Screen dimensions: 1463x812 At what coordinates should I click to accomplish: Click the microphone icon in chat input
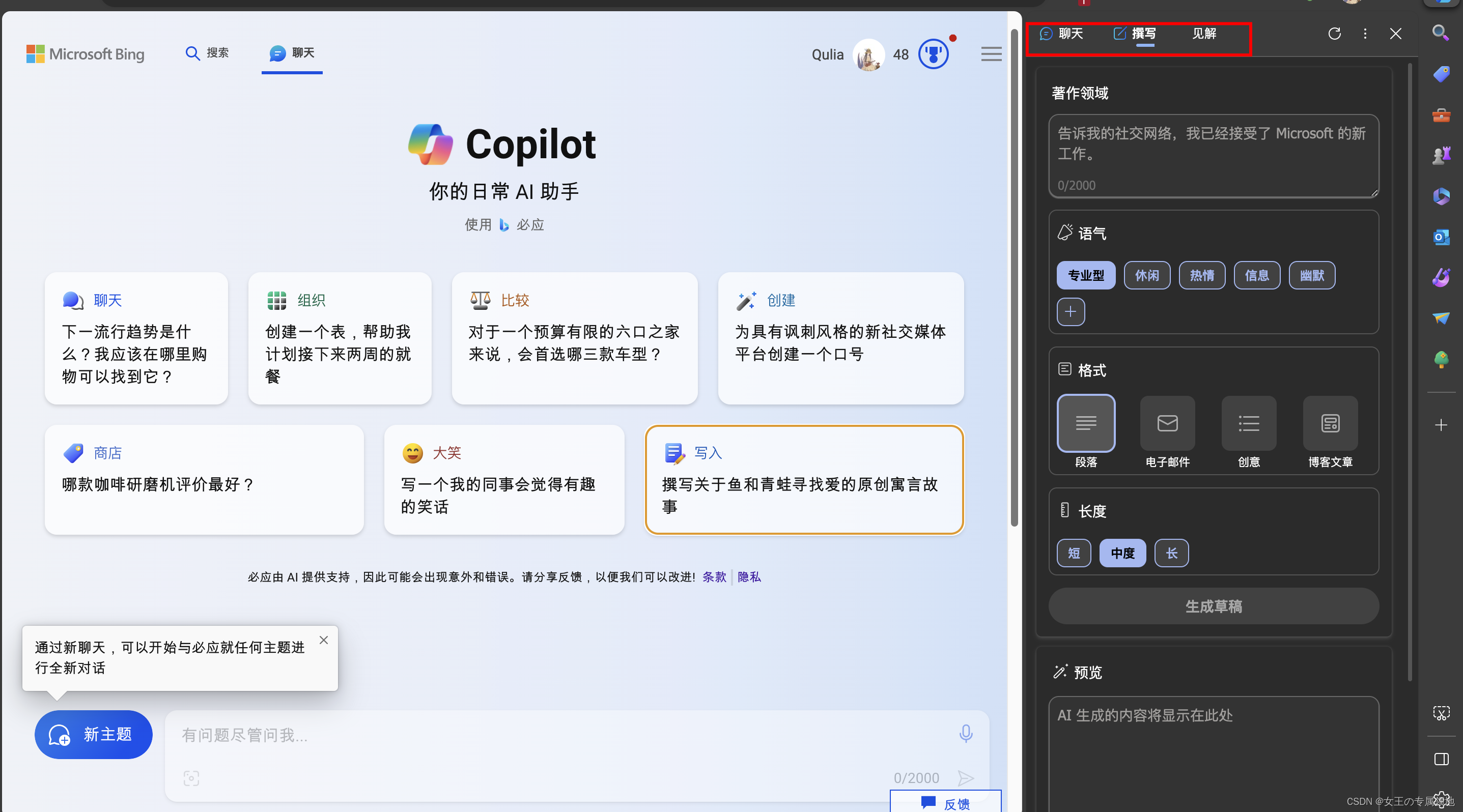point(966,733)
